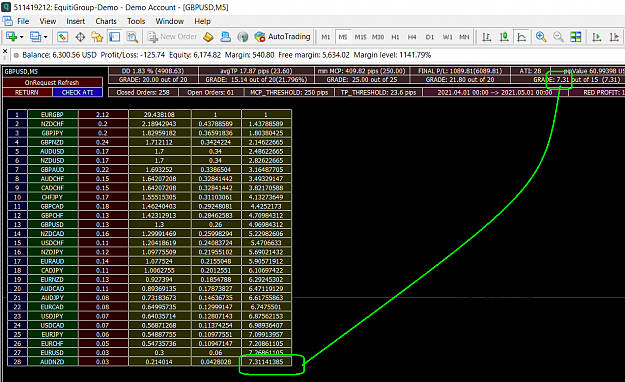Open the New Chart dropdown arrow

click(22, 37)
